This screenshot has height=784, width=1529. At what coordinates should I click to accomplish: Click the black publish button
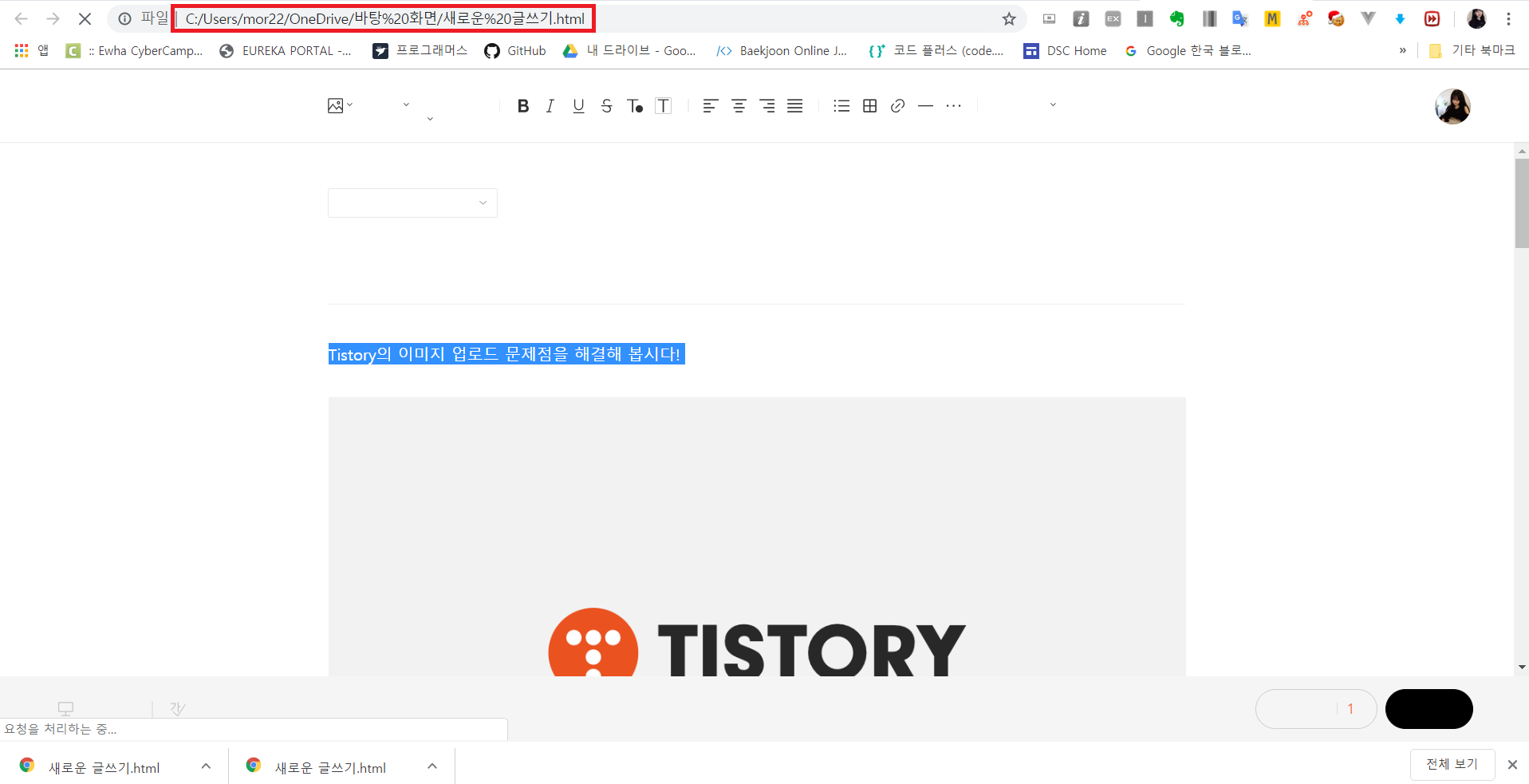point(1429,709)
